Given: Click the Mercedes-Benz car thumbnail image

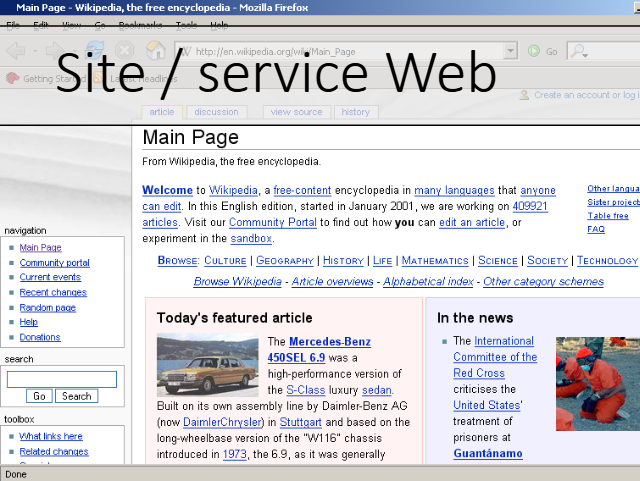Looking at the screenshot, I should [208, 365].
